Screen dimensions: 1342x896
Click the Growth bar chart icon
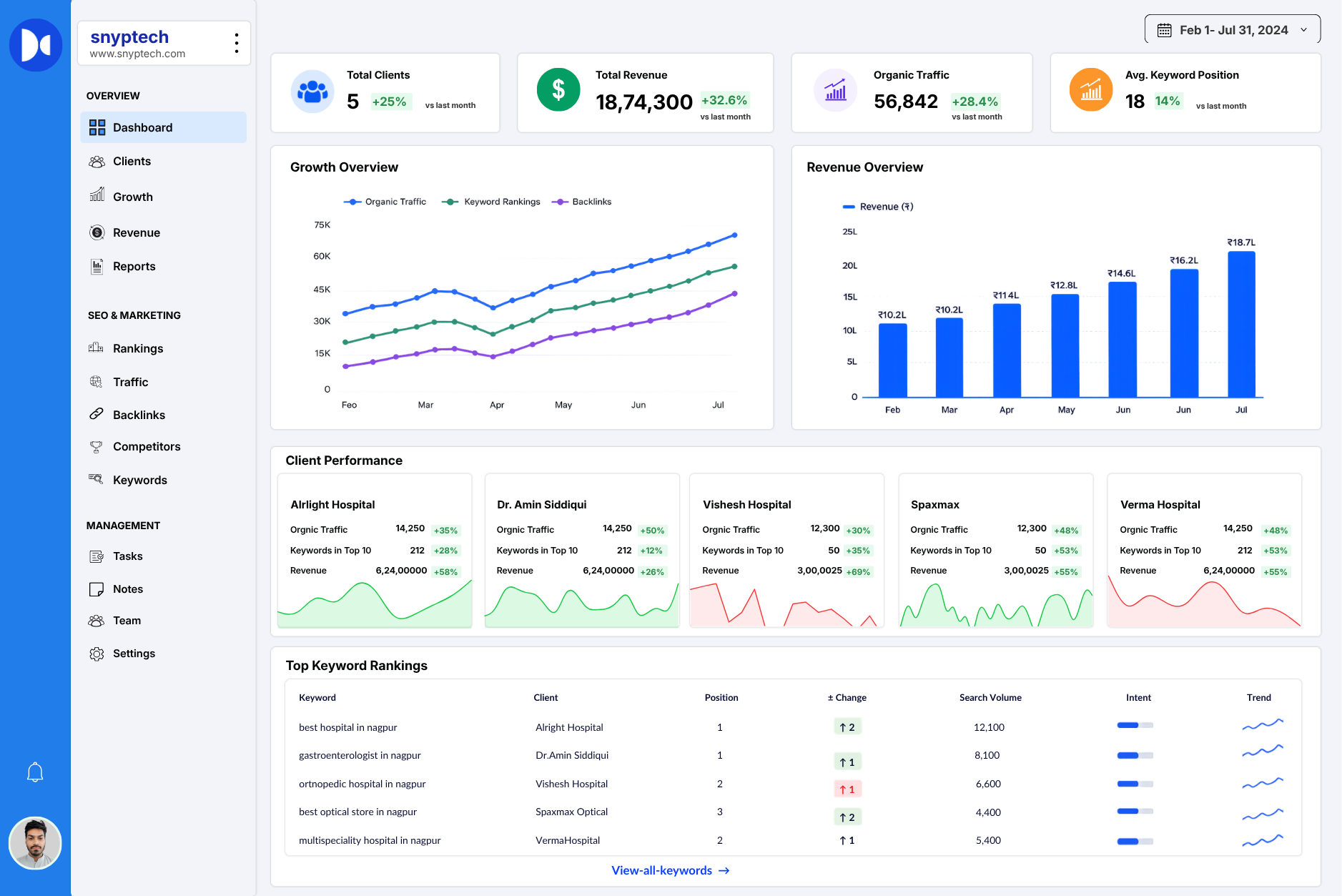tap(97, 195)
